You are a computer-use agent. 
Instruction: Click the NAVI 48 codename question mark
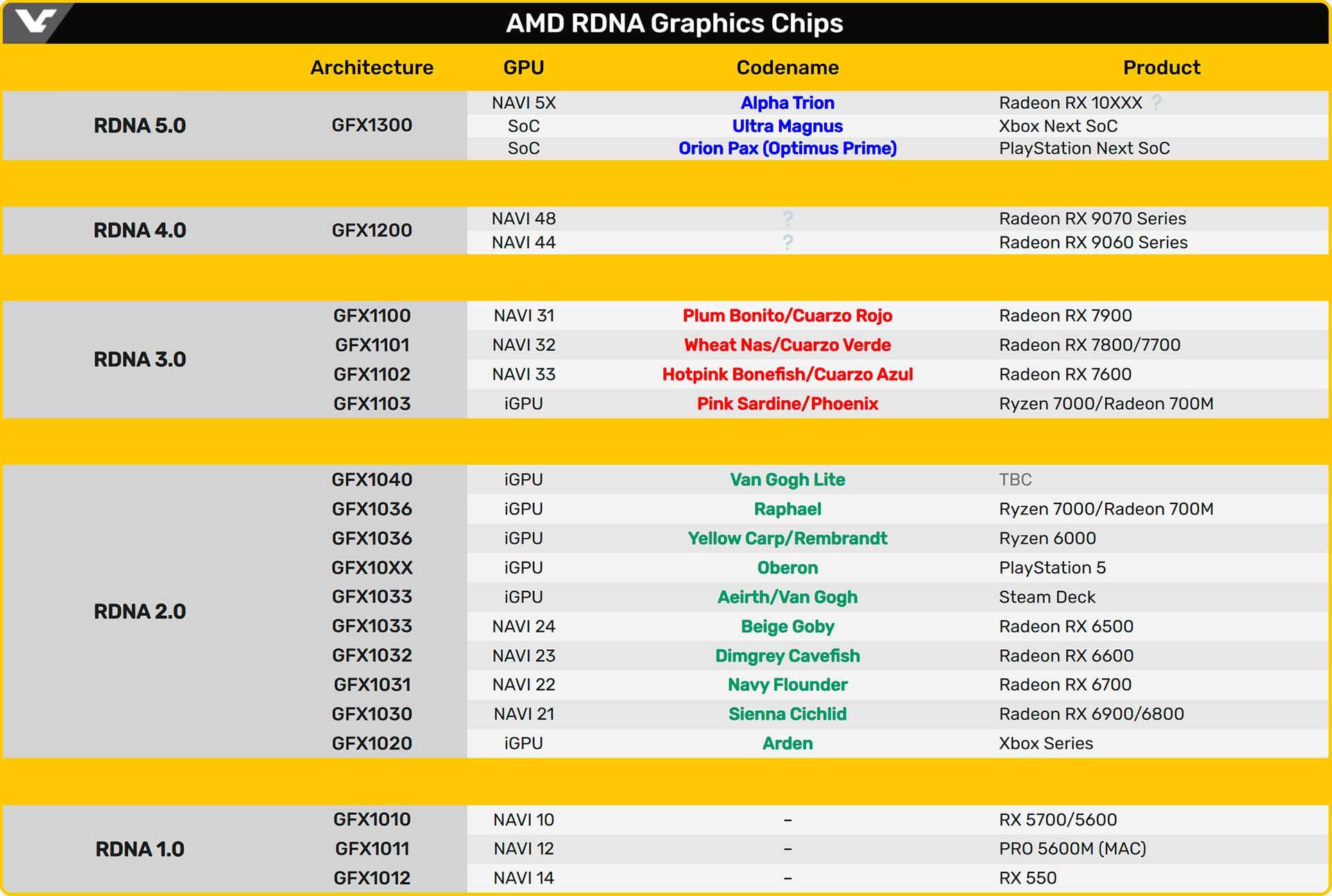(x=787, y=218)
